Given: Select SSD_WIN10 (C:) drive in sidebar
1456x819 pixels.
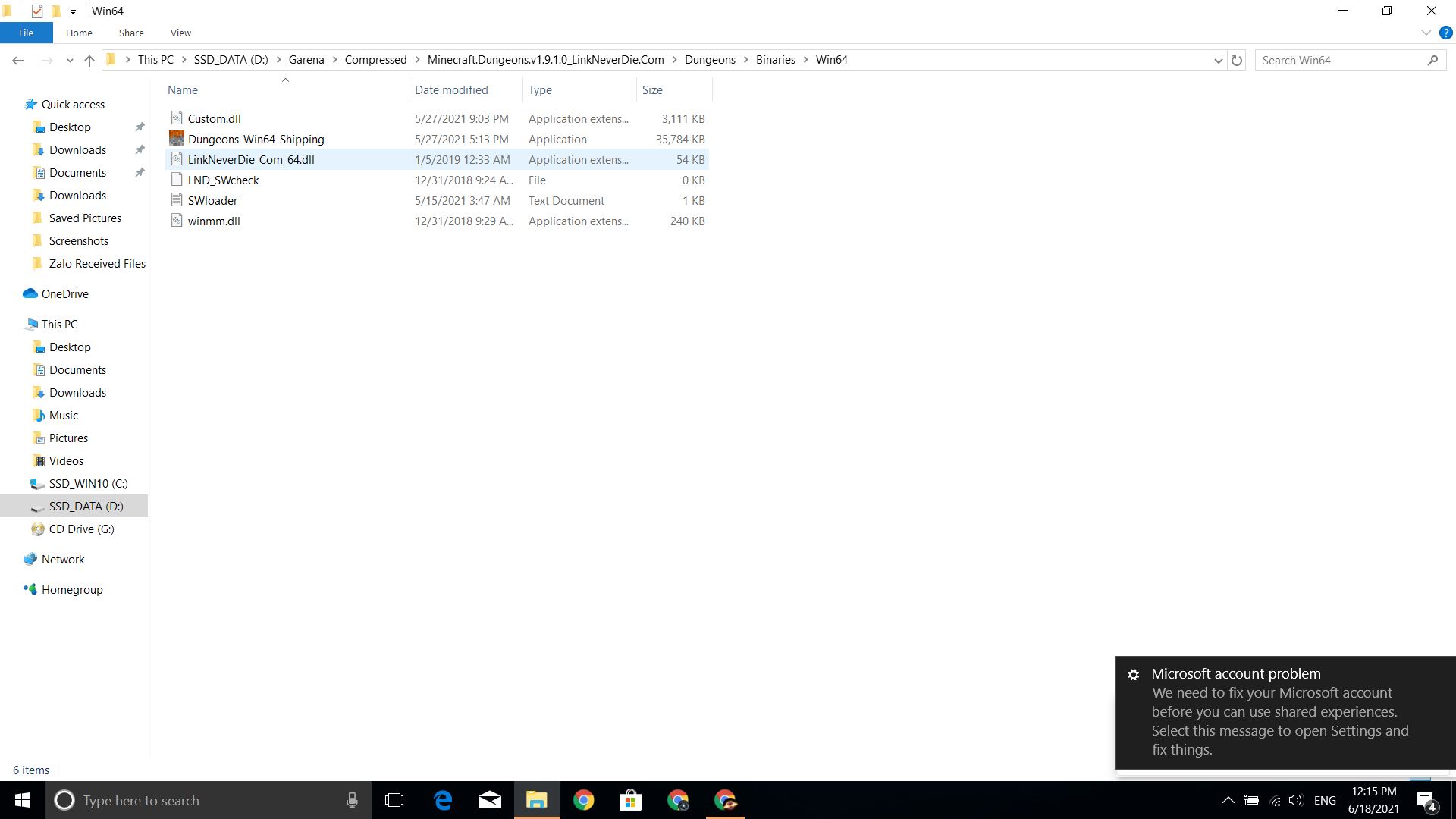Looking at the screenshot, I should pyautogui.click(x=88, y=483).
